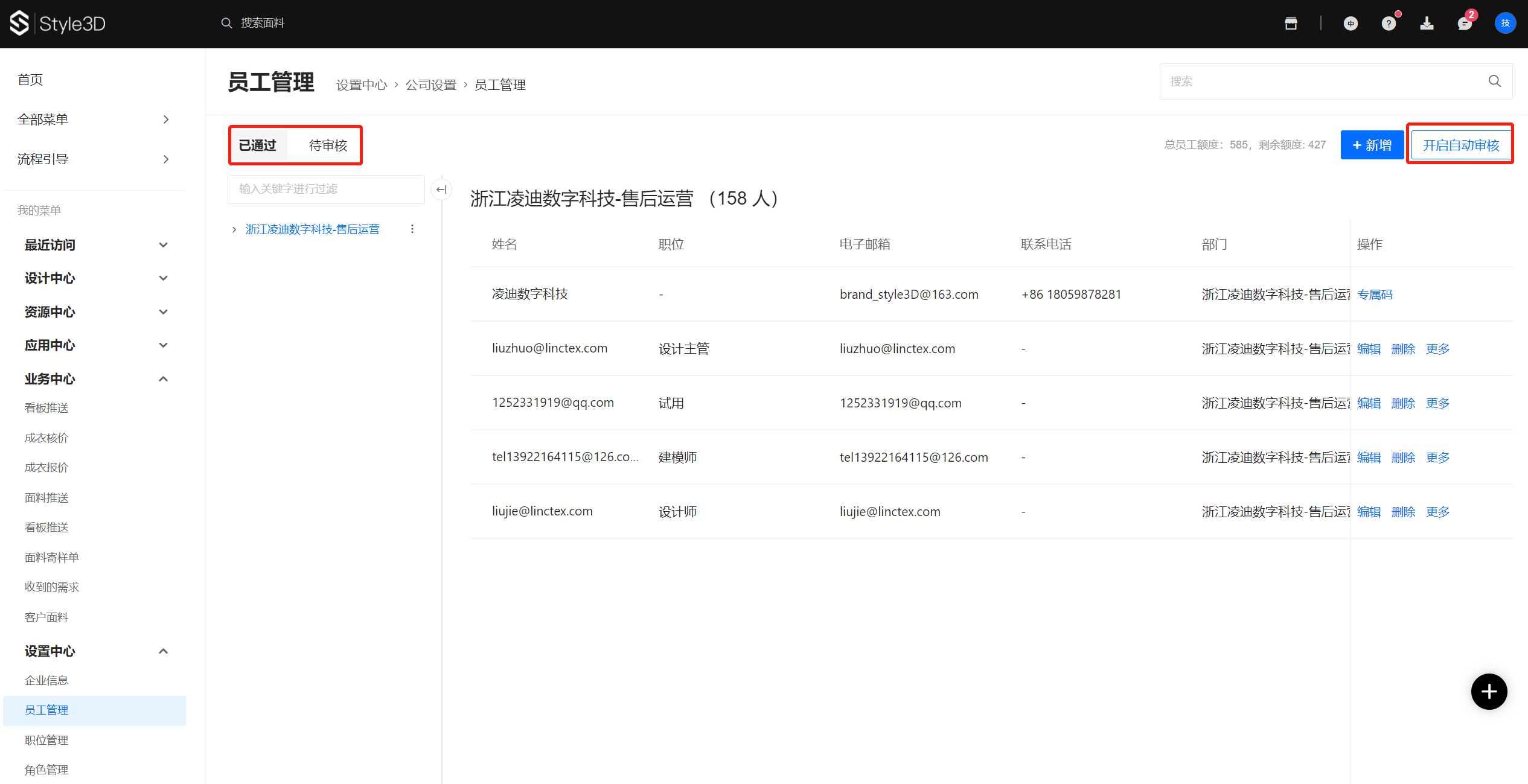1528x784 pixels.
Task: Open the messages notification icon
Action: 1465,24
